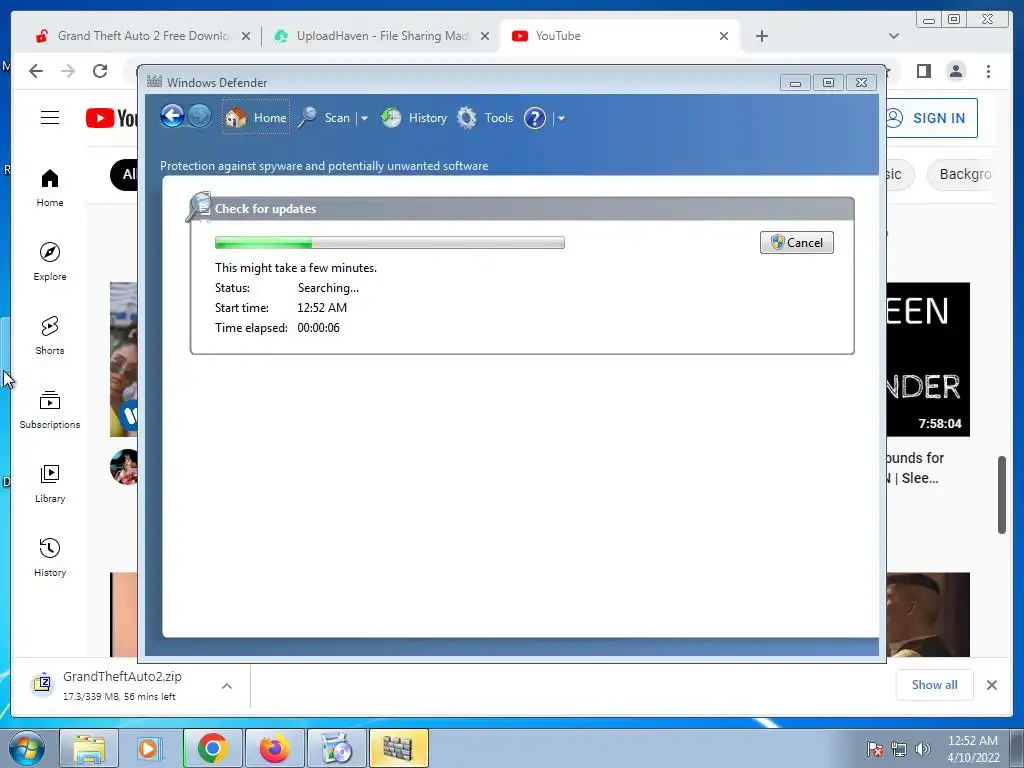The width and height of the screenshot is (1024, 768).
Task: Click Chrome forward navigation arrow
Action: 68,71
